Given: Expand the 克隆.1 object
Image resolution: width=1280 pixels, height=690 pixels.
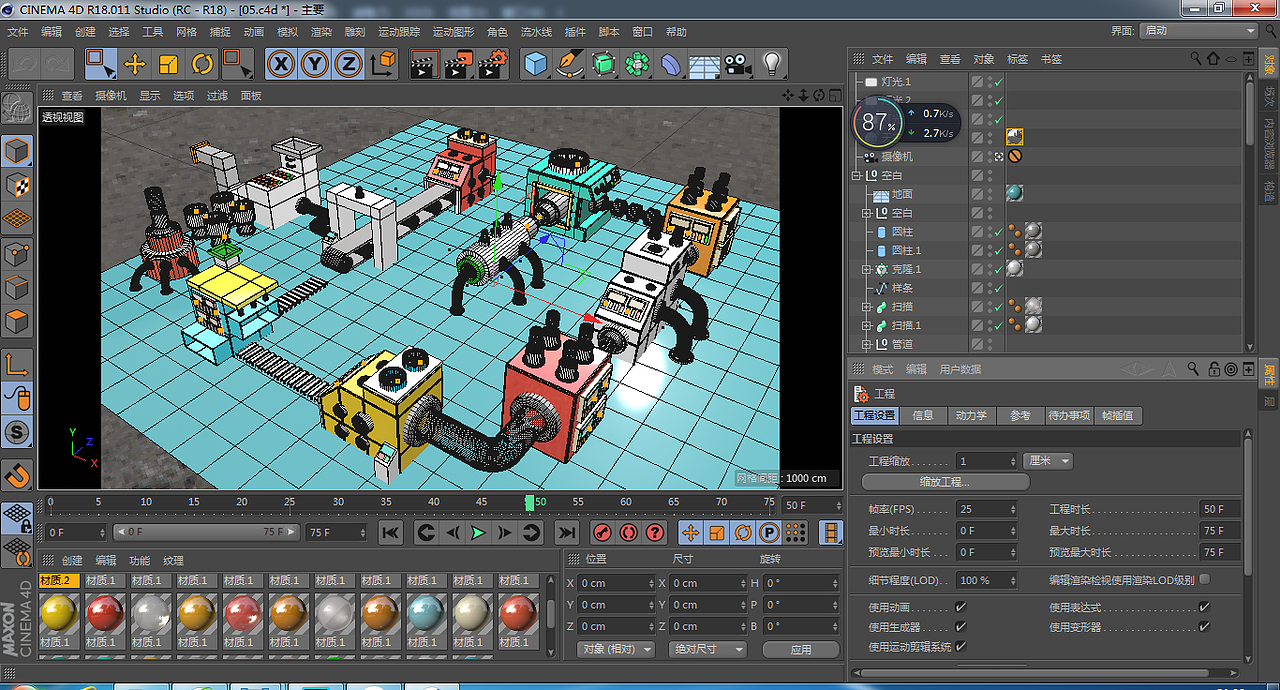Looking at the screenshot, I should pos(867,270).
